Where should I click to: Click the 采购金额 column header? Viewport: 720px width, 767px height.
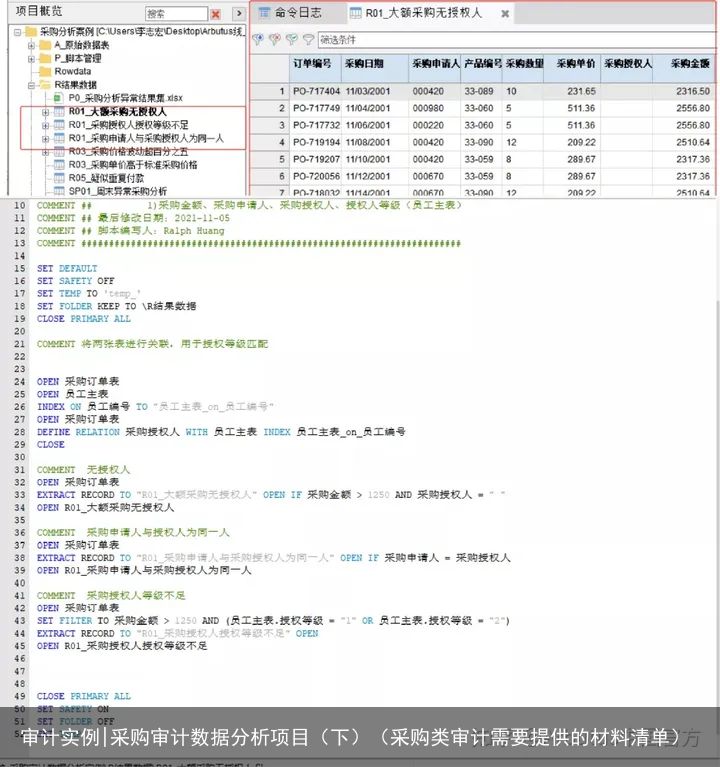(x=683, y=68)
